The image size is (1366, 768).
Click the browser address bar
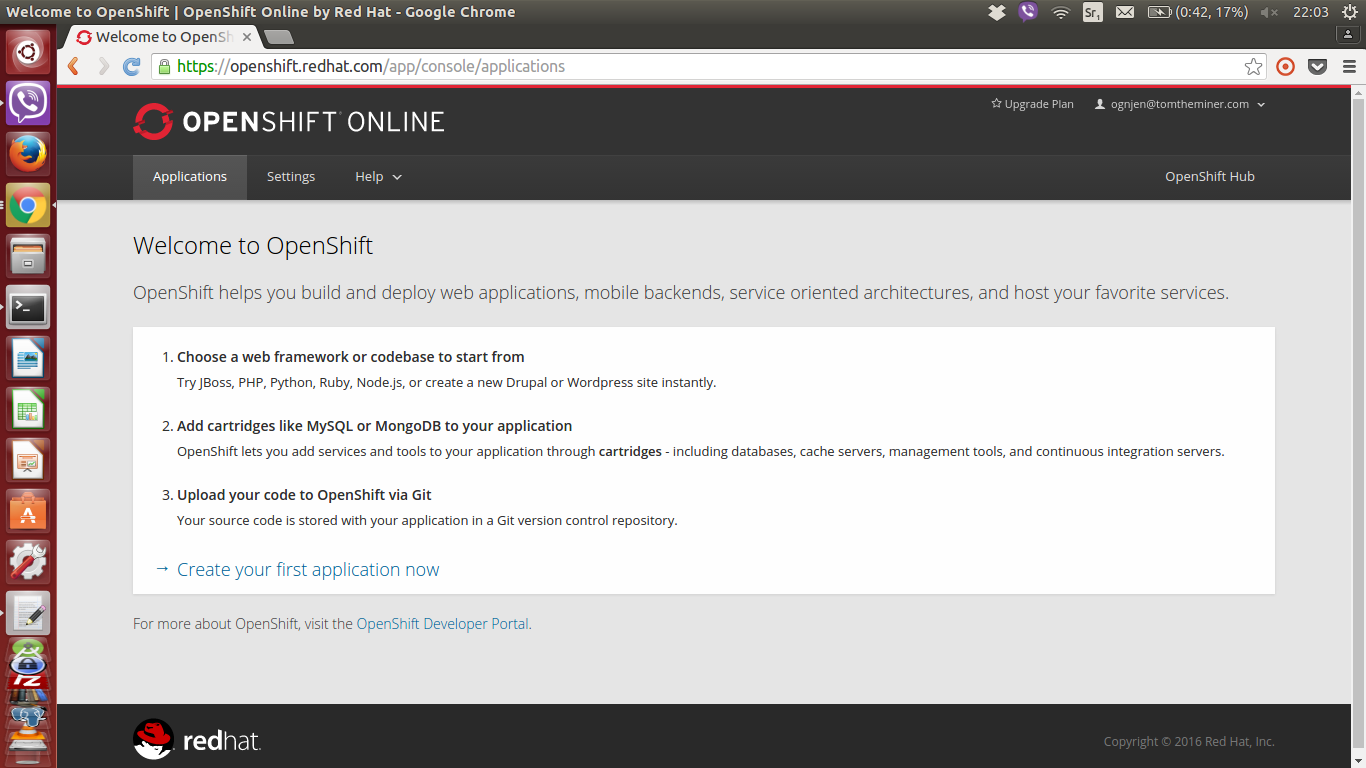[x=700, y=67]
